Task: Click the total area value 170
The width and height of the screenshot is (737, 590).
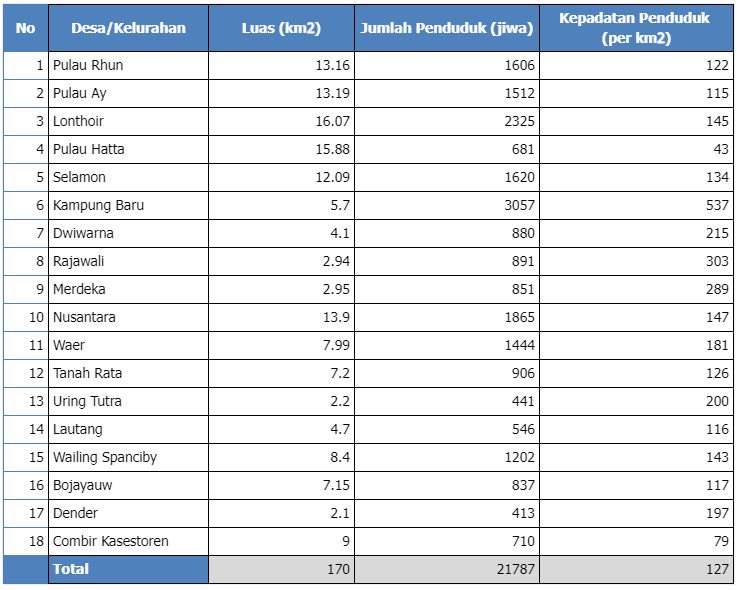Action: (338, 569)
